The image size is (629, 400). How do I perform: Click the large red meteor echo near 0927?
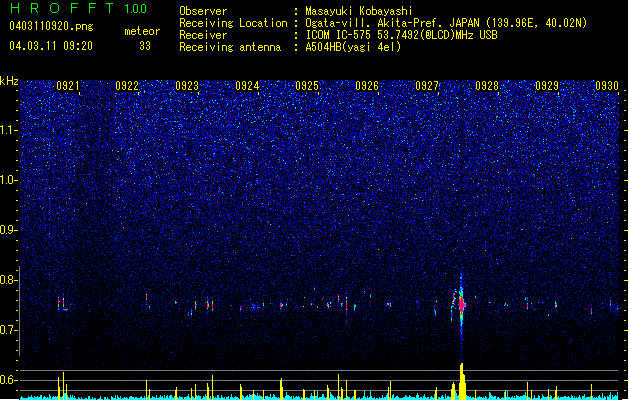click(x=461, y=305)
